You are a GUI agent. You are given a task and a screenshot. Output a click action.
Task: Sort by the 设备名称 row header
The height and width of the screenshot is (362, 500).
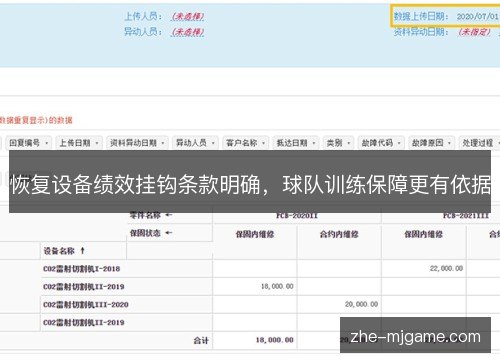click(59, 251)
